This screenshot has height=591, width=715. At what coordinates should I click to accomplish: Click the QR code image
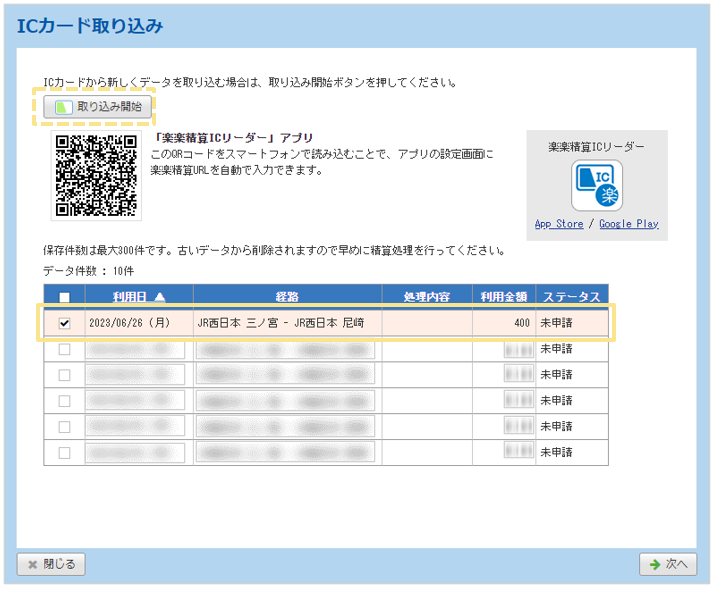click(x=96, y=175)
